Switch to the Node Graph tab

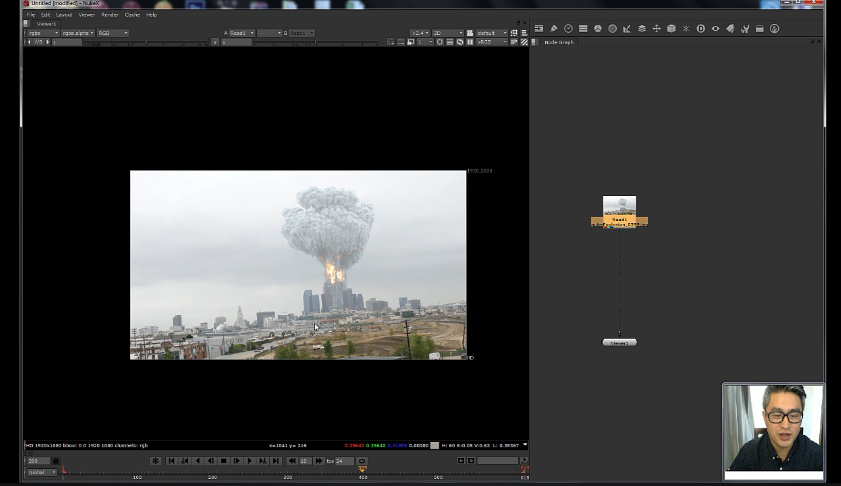[x=559, y=42]
